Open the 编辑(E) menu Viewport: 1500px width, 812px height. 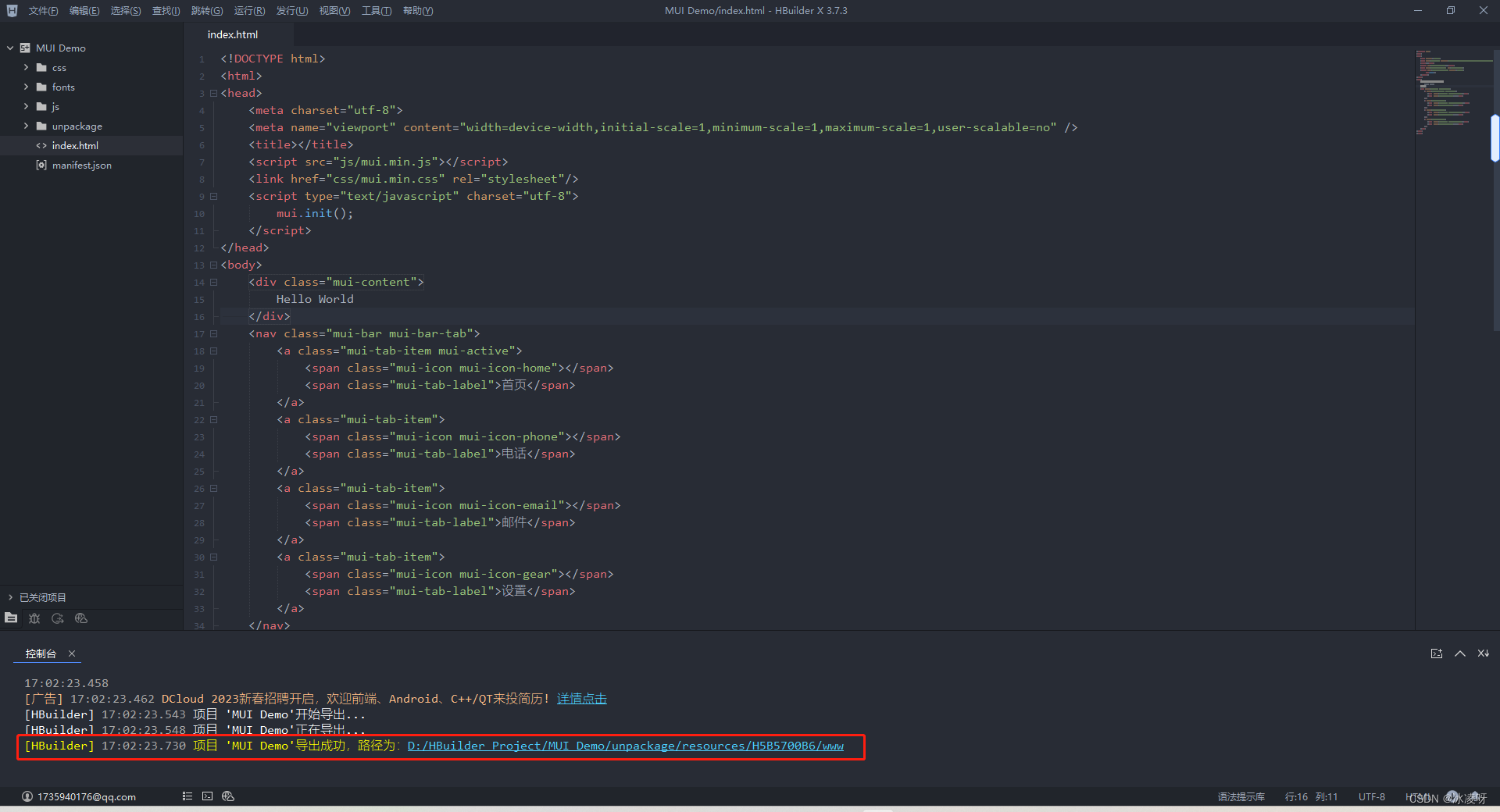(84, 11)
